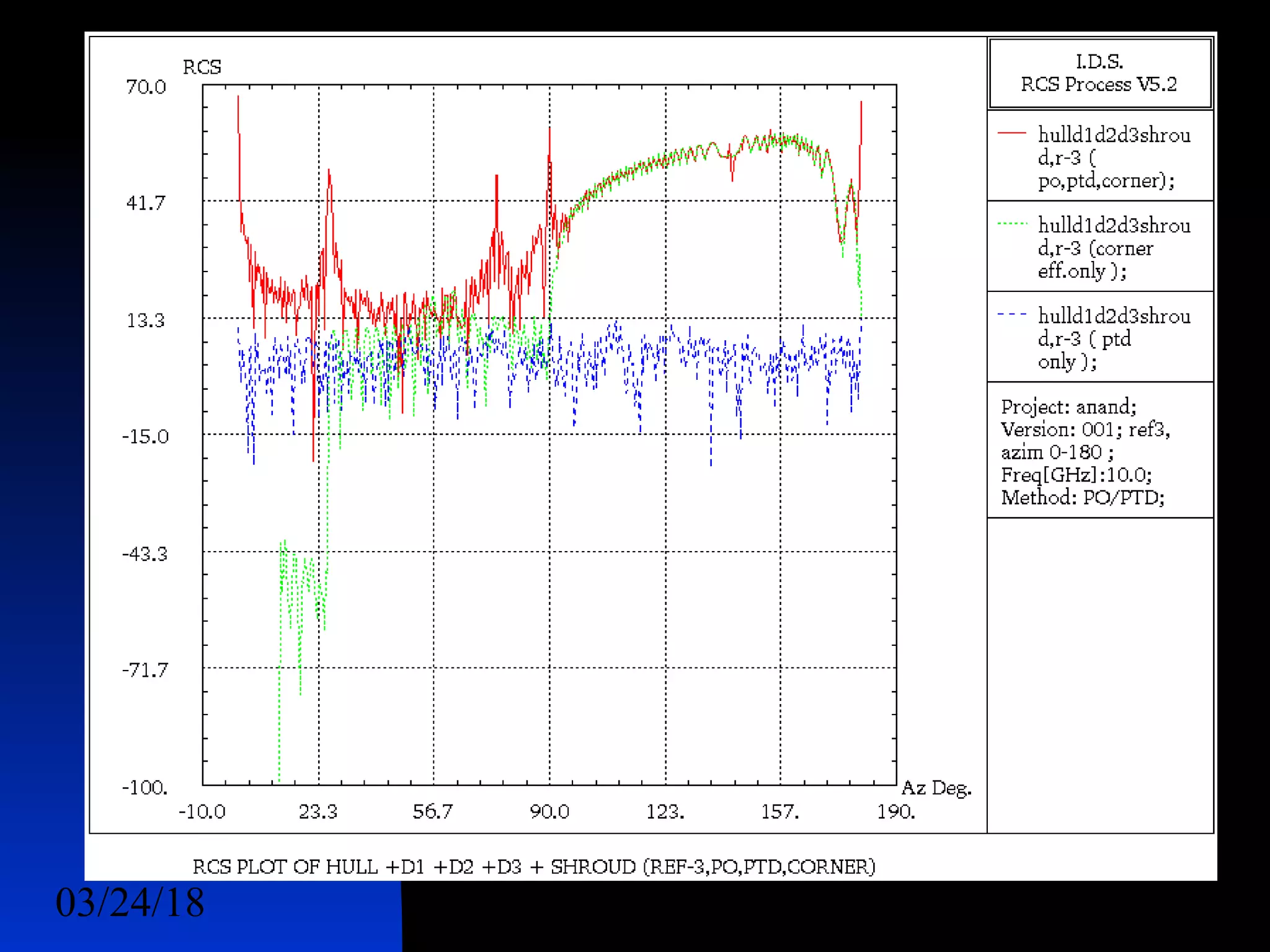1270x952 pixels.
Task: Click the 03/24/18 date stamp
Action: 130,902
